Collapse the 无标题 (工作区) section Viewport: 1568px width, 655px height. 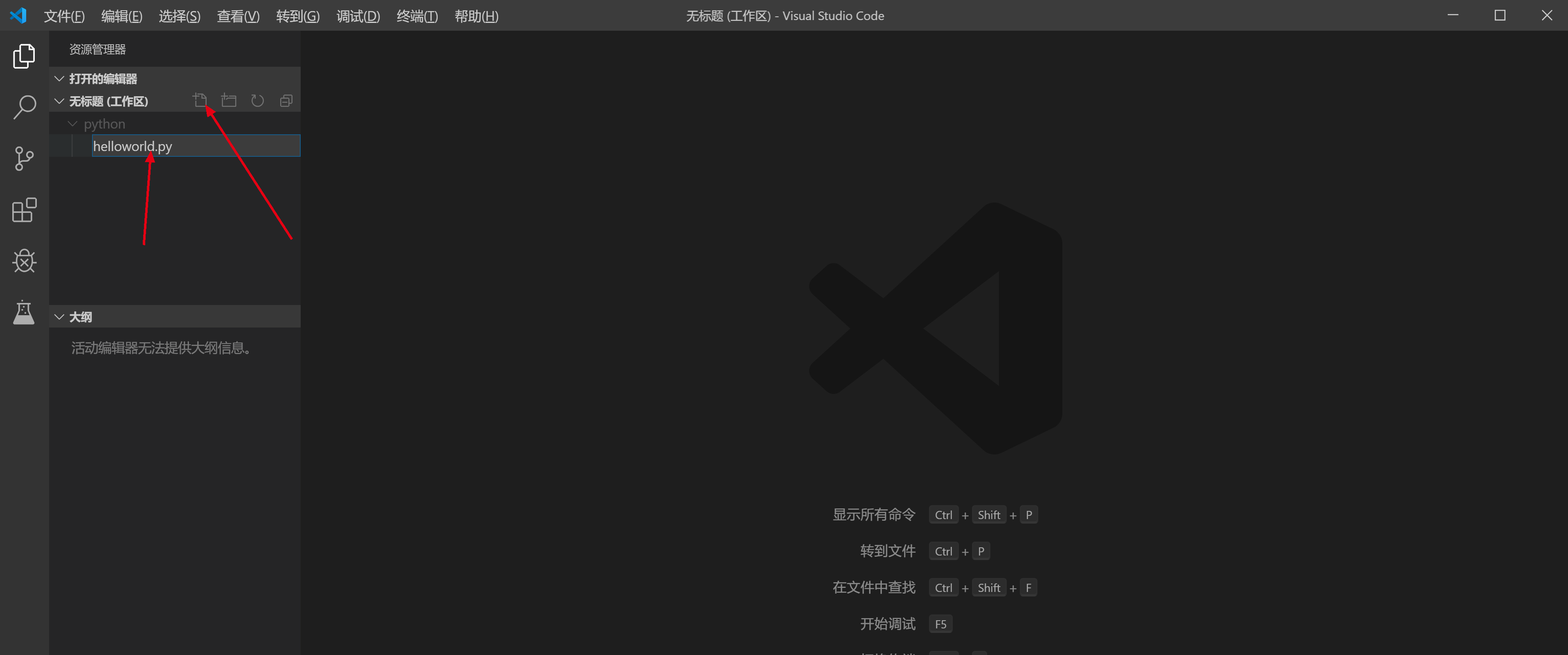coord(59,101)
